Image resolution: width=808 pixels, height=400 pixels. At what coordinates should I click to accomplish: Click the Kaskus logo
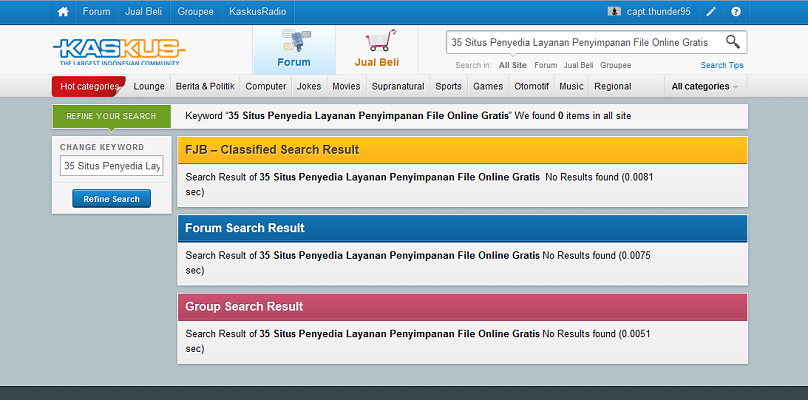pyautogui.click(x=119, y=51)
